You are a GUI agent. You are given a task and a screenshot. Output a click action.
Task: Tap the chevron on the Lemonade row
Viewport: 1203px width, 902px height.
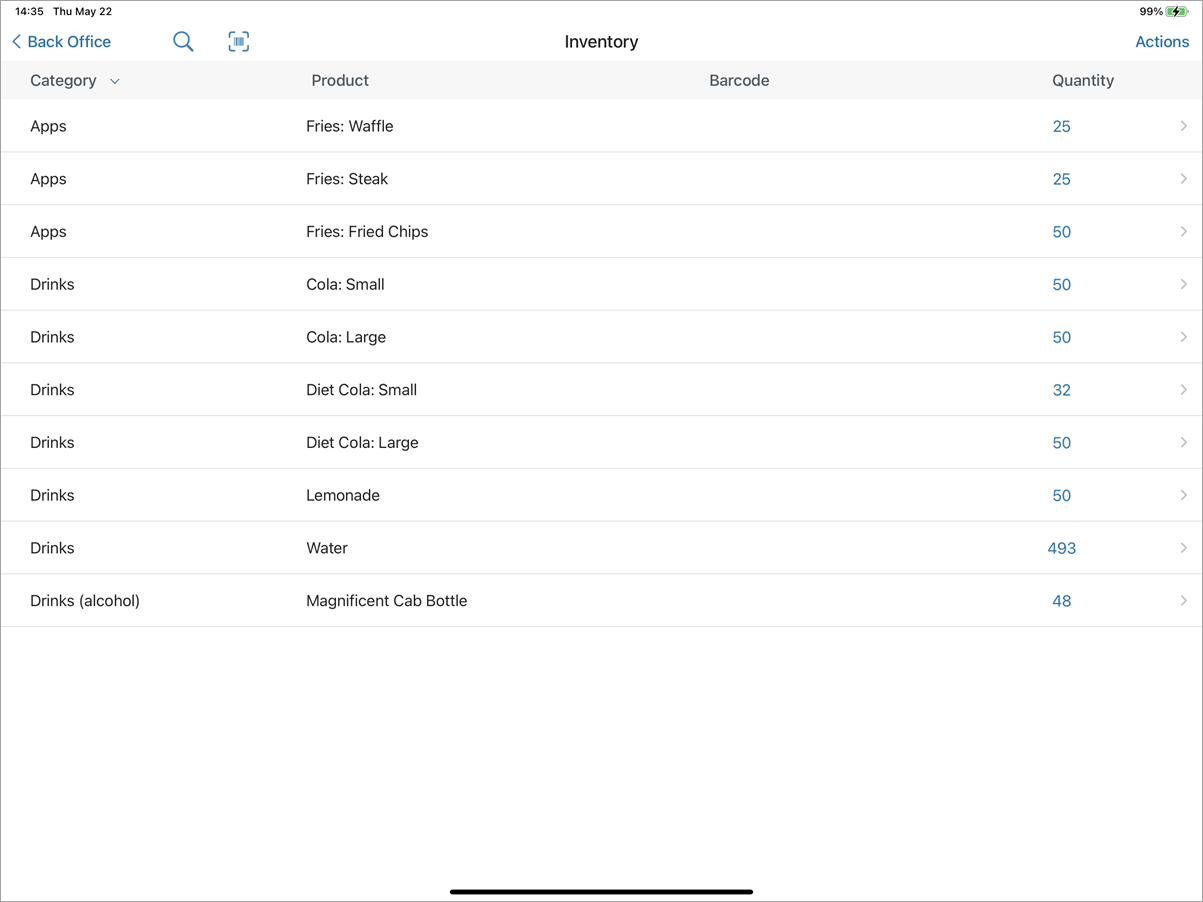pos(1184,495)
